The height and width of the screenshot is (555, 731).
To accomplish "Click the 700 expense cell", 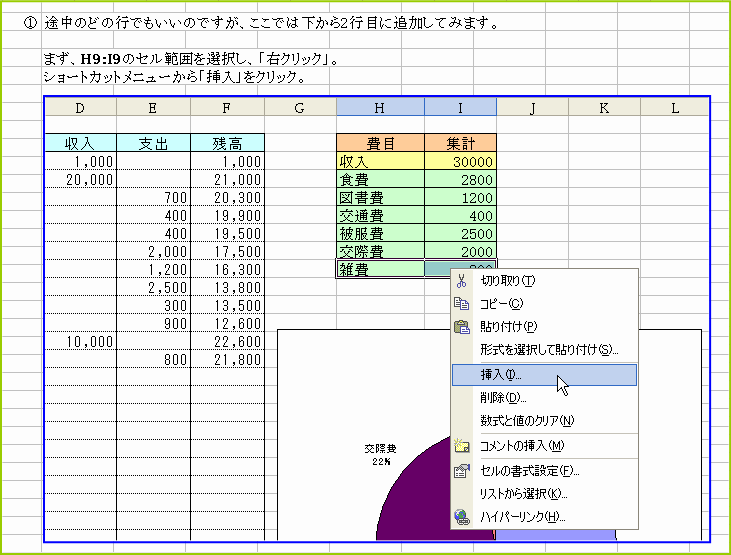I will click(153, 198).
